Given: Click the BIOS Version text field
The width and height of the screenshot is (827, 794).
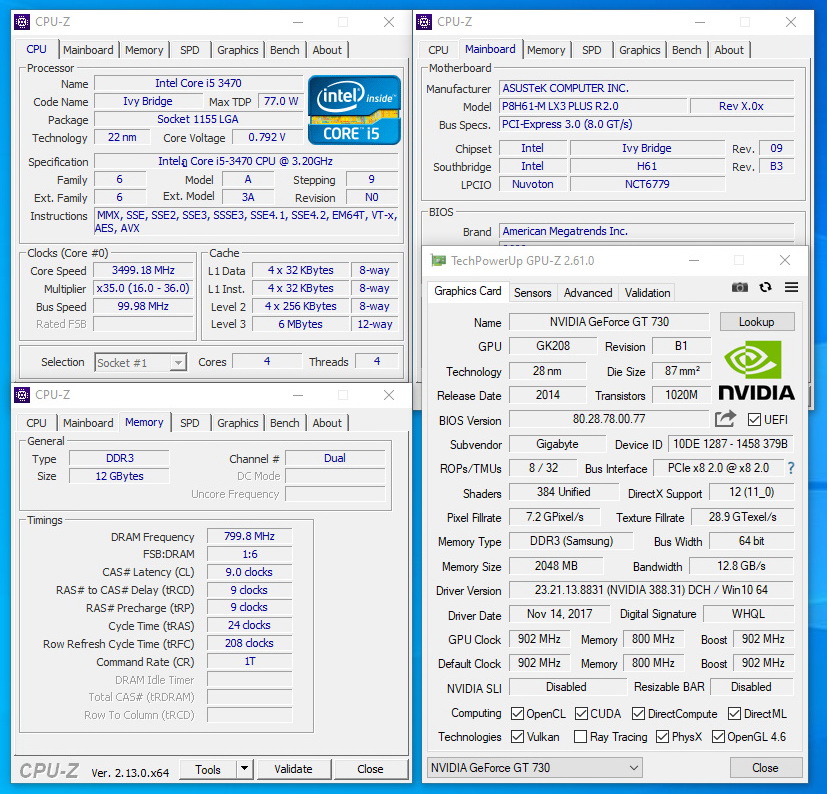Looking at the screenshot, I should pos(610,419).
